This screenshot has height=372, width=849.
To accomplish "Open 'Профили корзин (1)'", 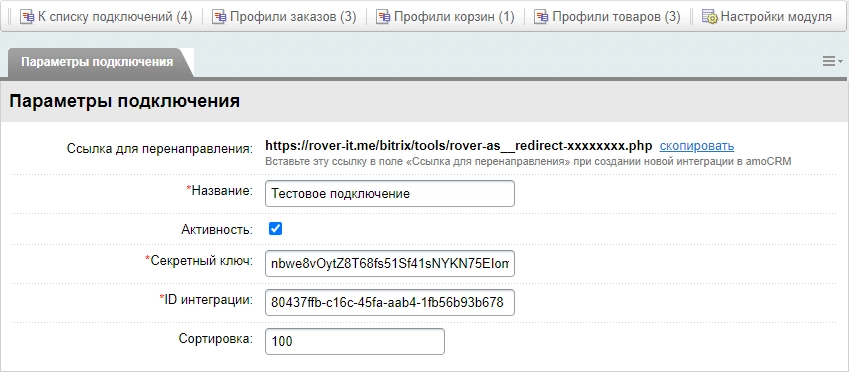I will [454, 17].
